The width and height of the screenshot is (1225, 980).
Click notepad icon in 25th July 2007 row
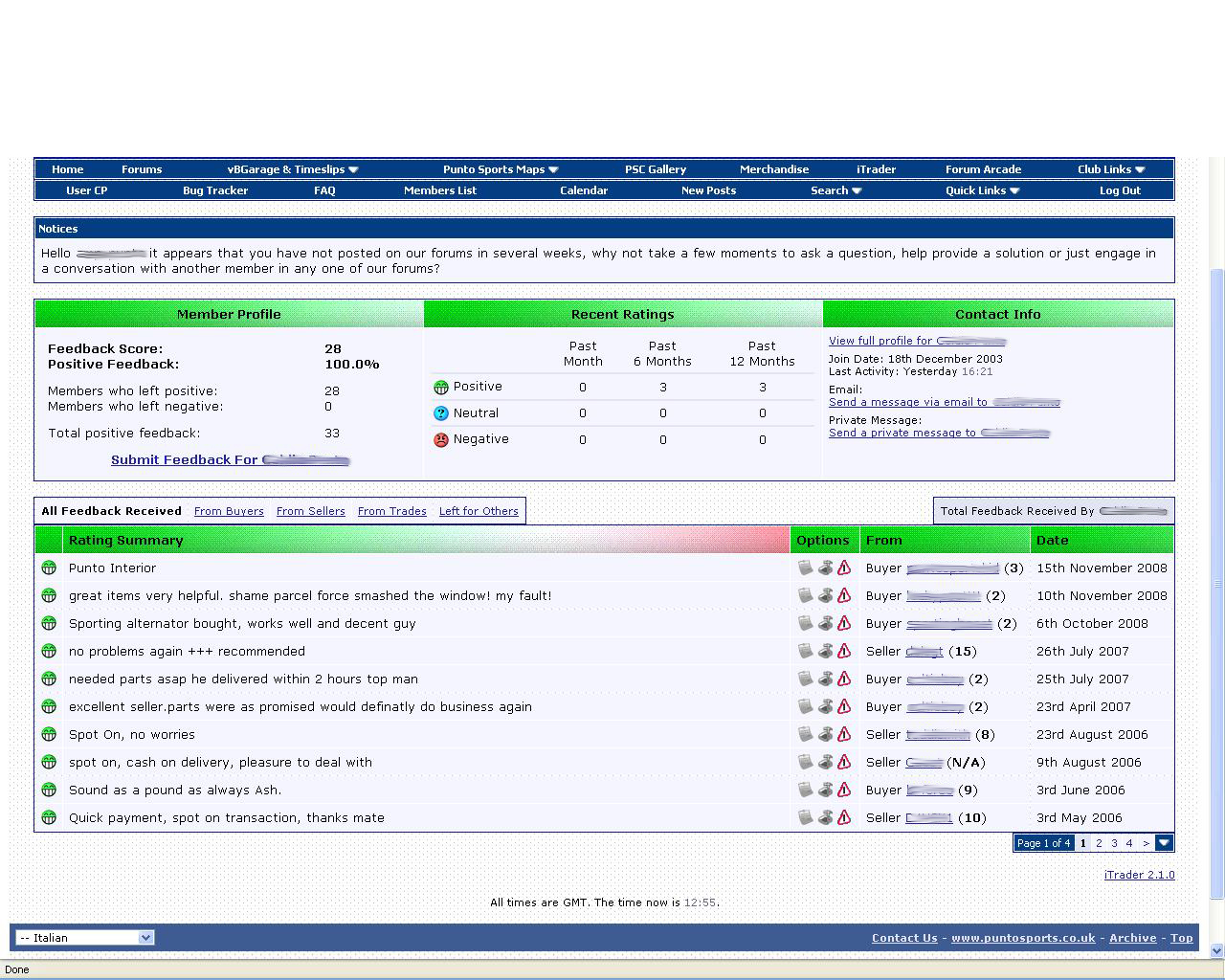pyautogui.click(x=806, y=679)
